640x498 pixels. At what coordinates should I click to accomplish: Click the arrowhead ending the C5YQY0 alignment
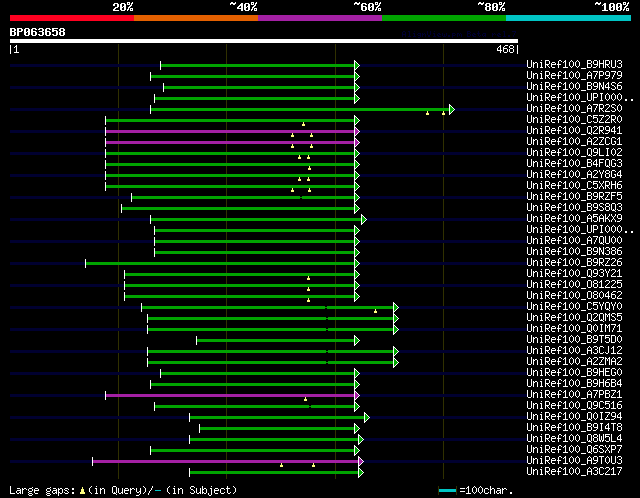click(x=396, y=307)
